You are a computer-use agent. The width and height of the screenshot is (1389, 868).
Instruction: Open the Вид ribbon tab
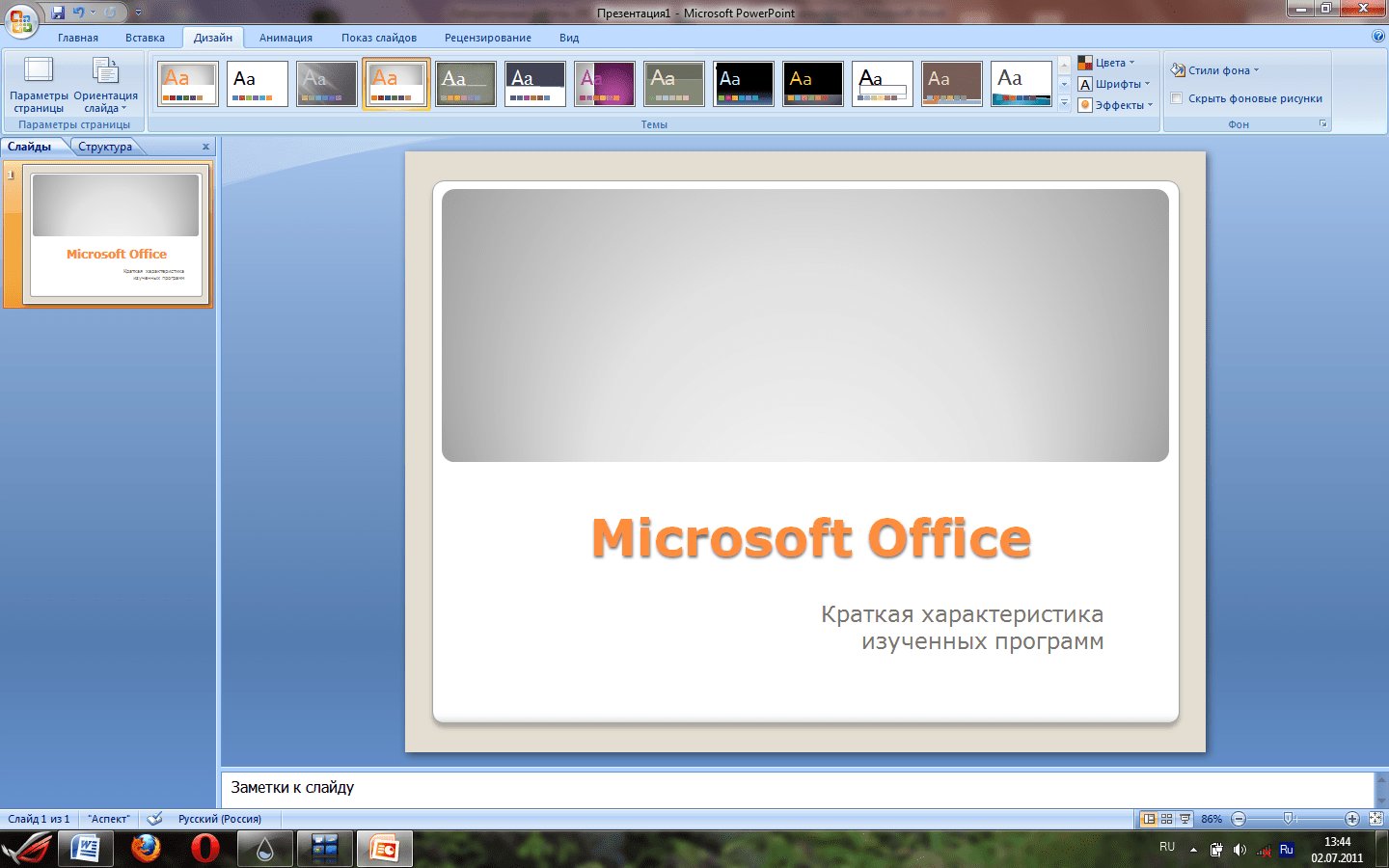(x=569, y=38)
